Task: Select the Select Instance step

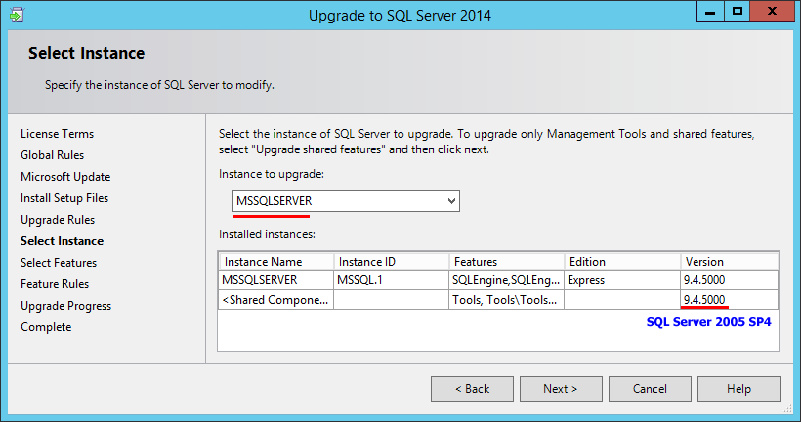Action: [62, 241]
